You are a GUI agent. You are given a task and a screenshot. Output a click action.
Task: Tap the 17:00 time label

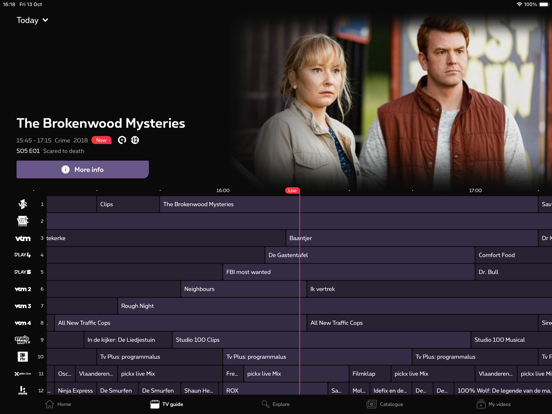(475, 190)
